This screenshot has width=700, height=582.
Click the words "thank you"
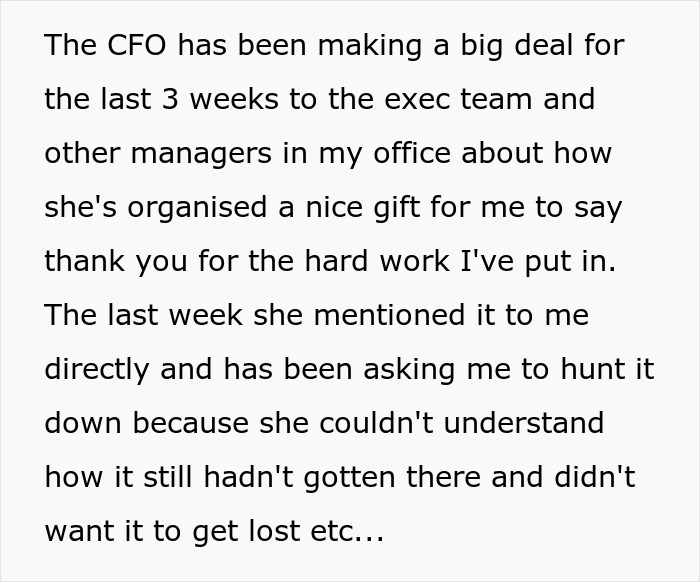(112, 262)
